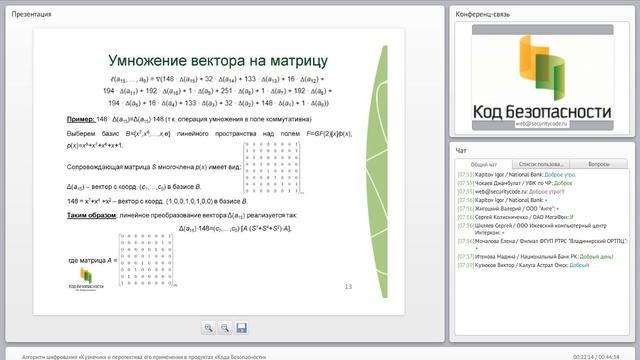Click the slide titled Умножение вектора на матрицу

click(219, 171)
